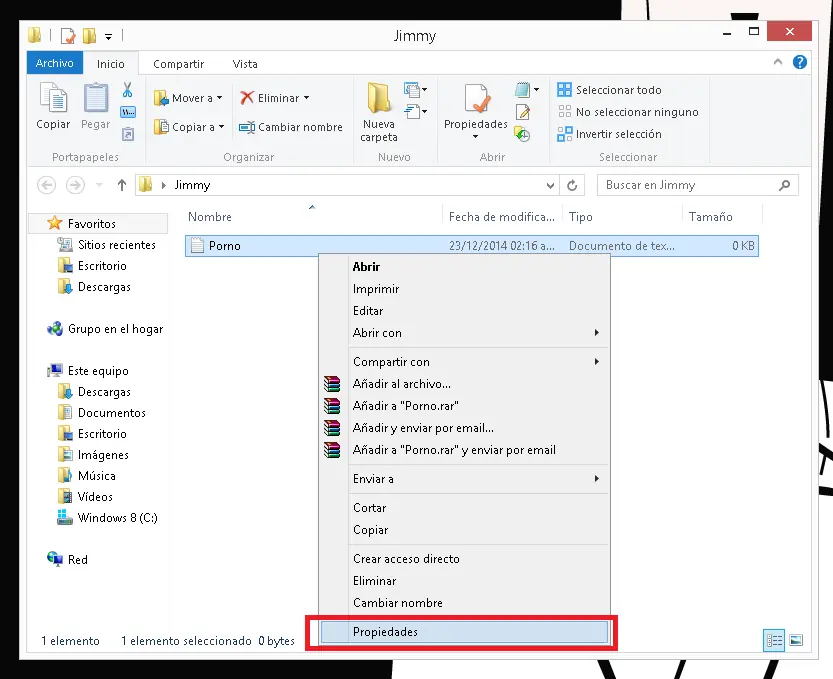Click the Paste shortcut icon in Portapapeles
Image resolution: width=833 pixels, height=679 pixels.
click(128, 134)
